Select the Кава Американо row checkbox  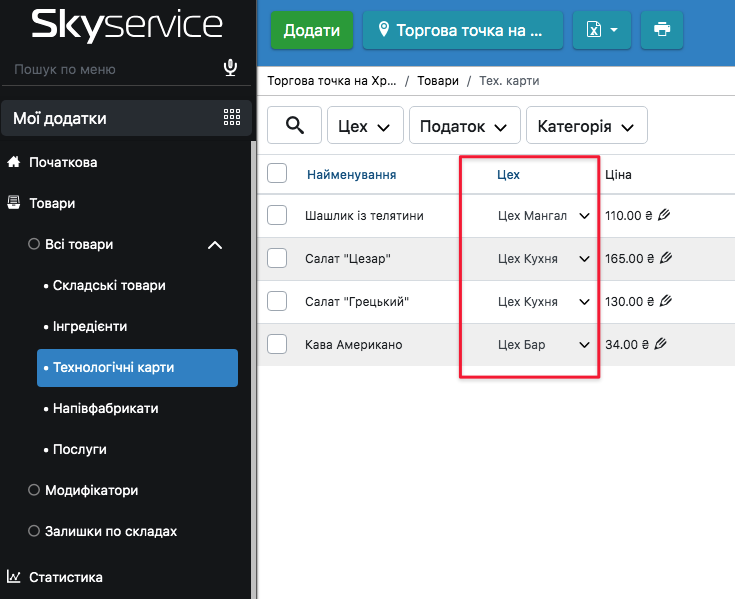pyautogui.click(x=277, y=344)
